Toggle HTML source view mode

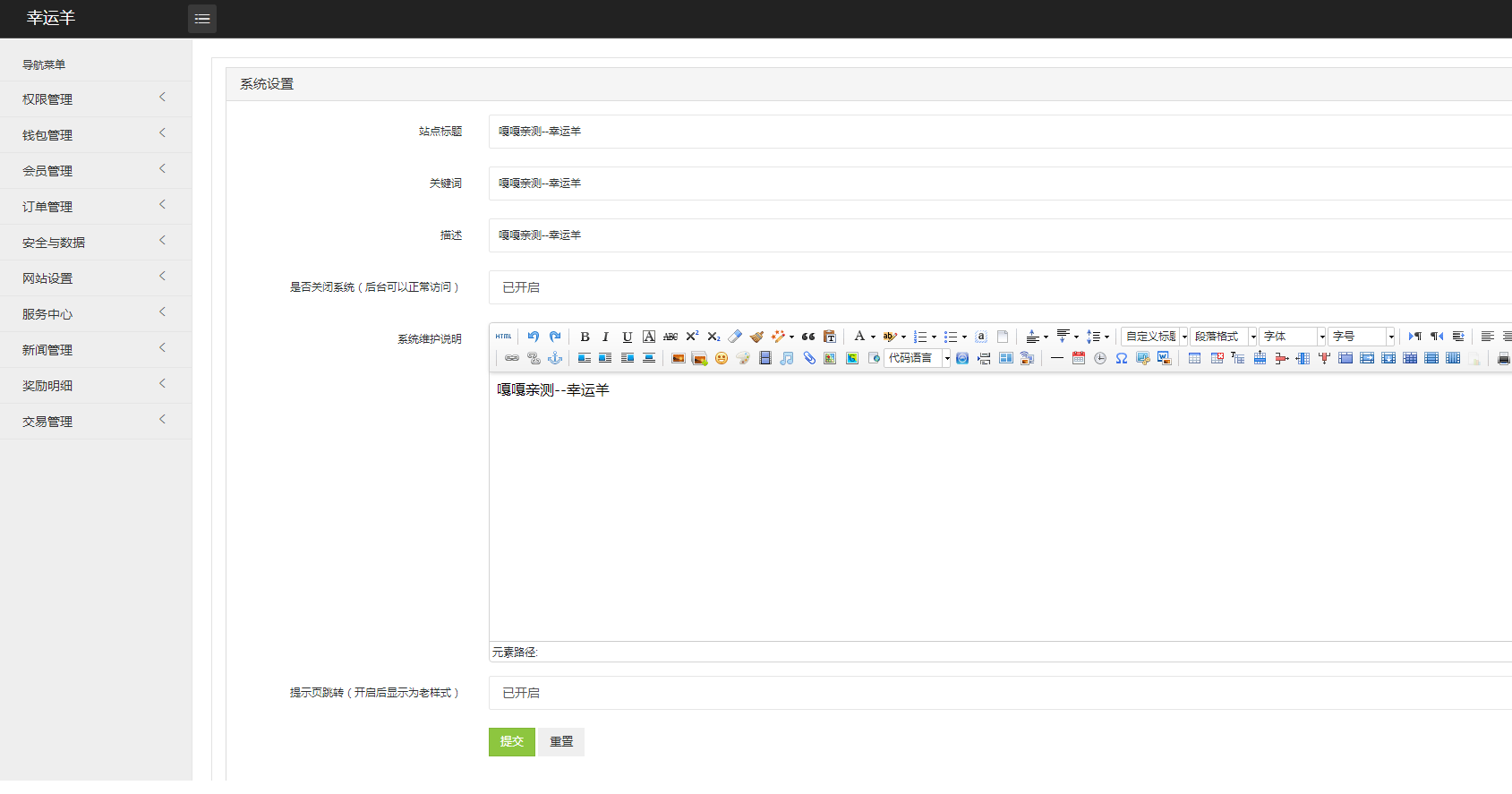(504, 337)
